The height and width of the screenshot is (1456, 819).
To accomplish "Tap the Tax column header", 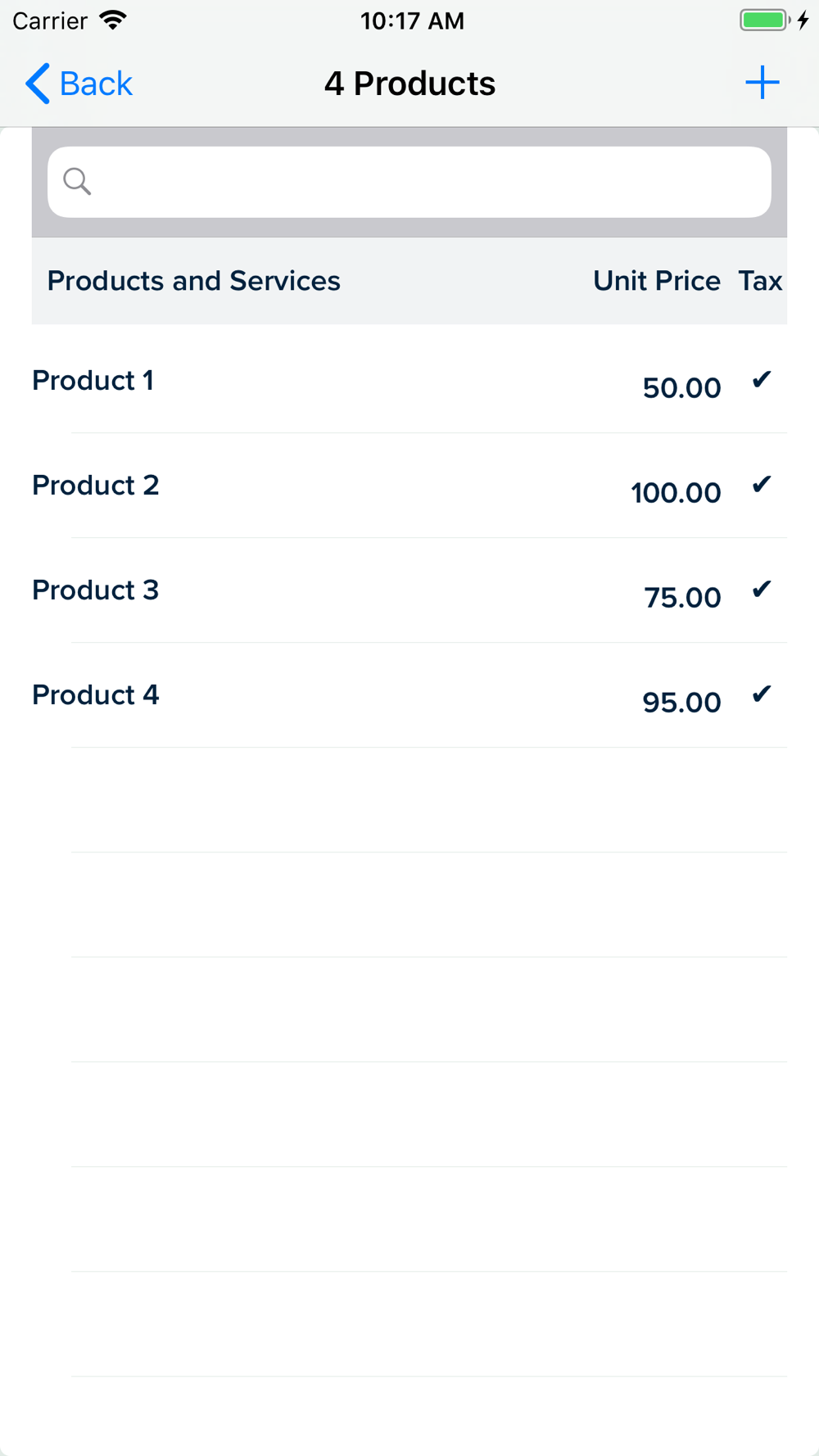I will click(760, 281).
